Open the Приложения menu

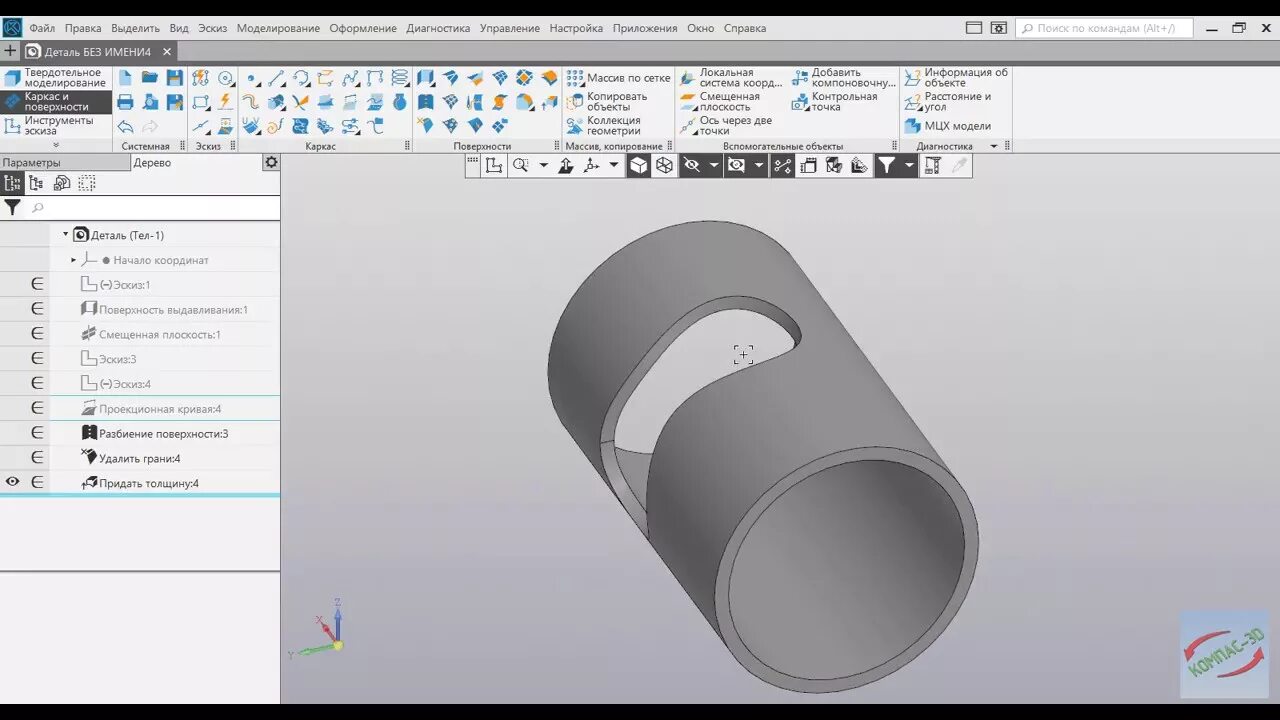coord(645,28)
